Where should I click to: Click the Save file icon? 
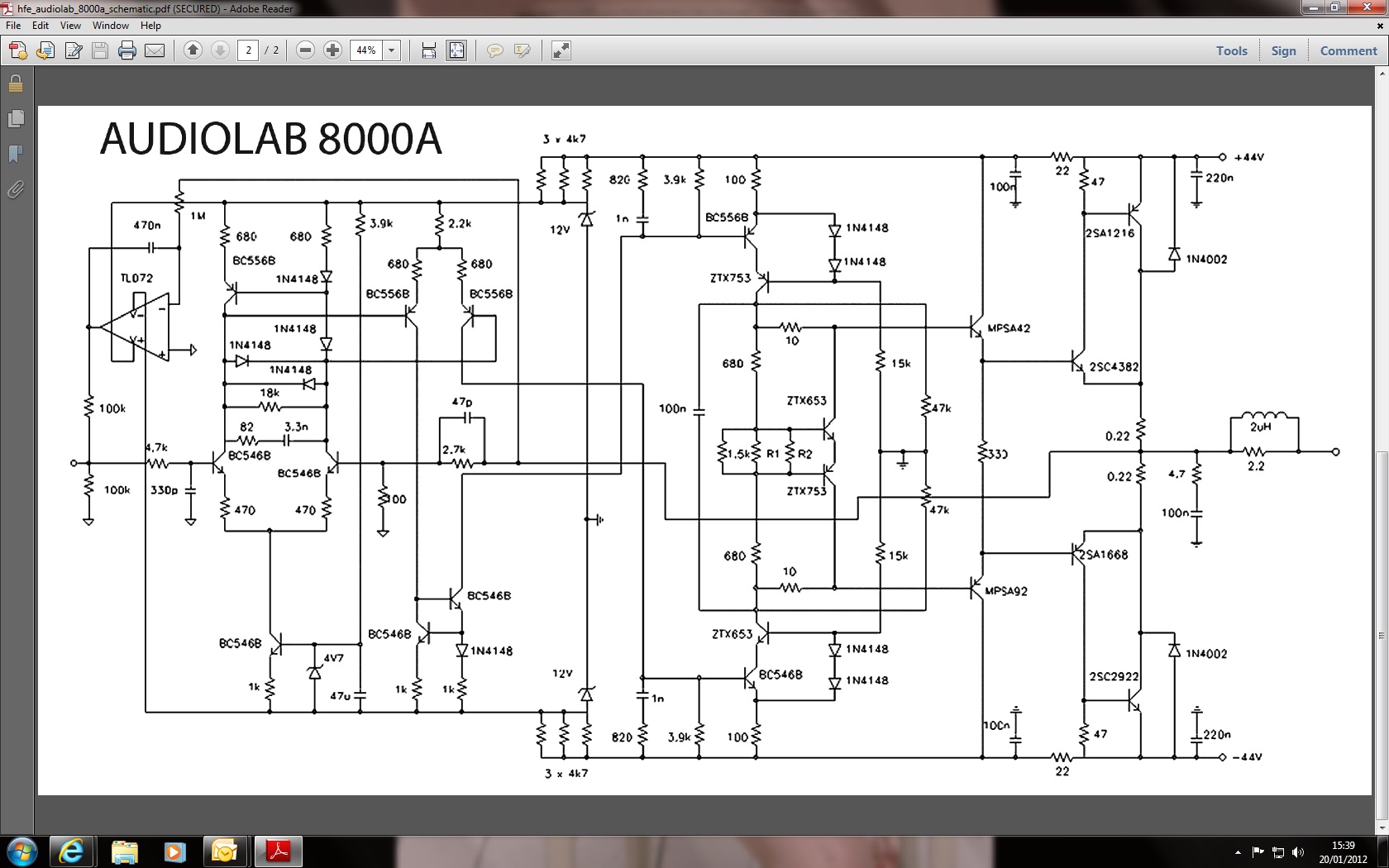tap(100, 50)
